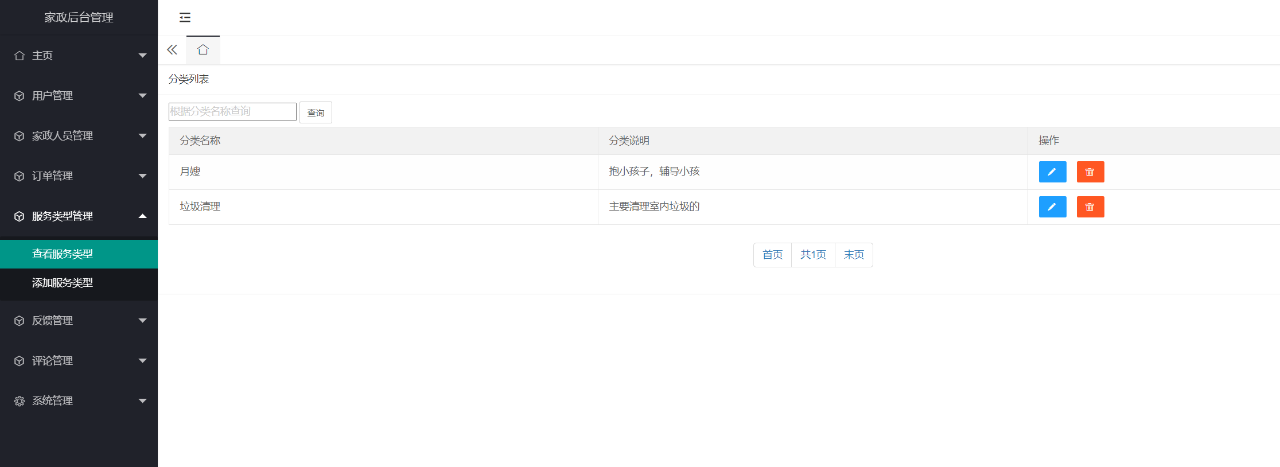Click the cube icon beside 订单管理
This screenshot has width=1280, height=467.
coord(19,176)
